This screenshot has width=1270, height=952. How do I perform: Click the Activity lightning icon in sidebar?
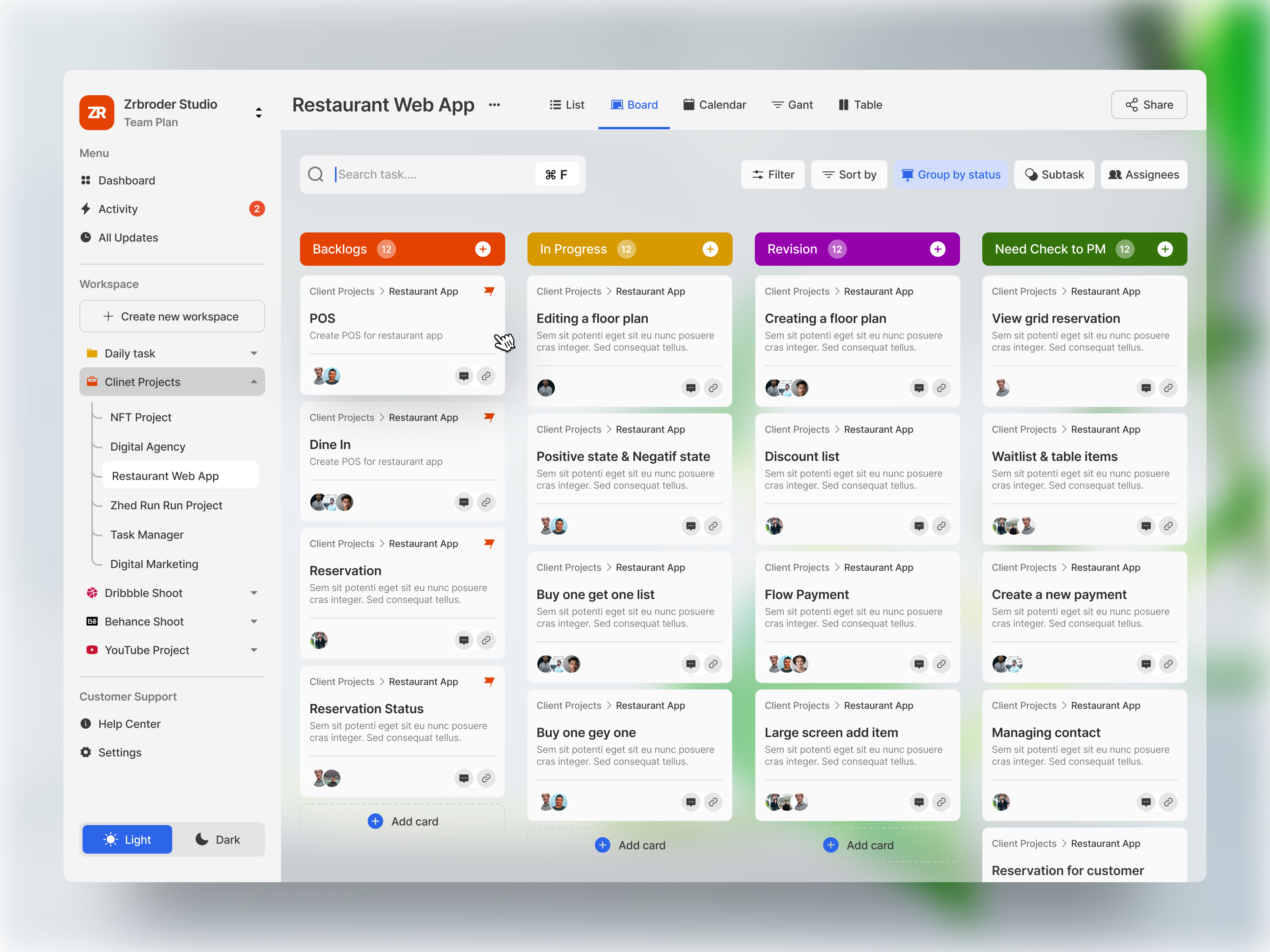(x=86, y=209)
